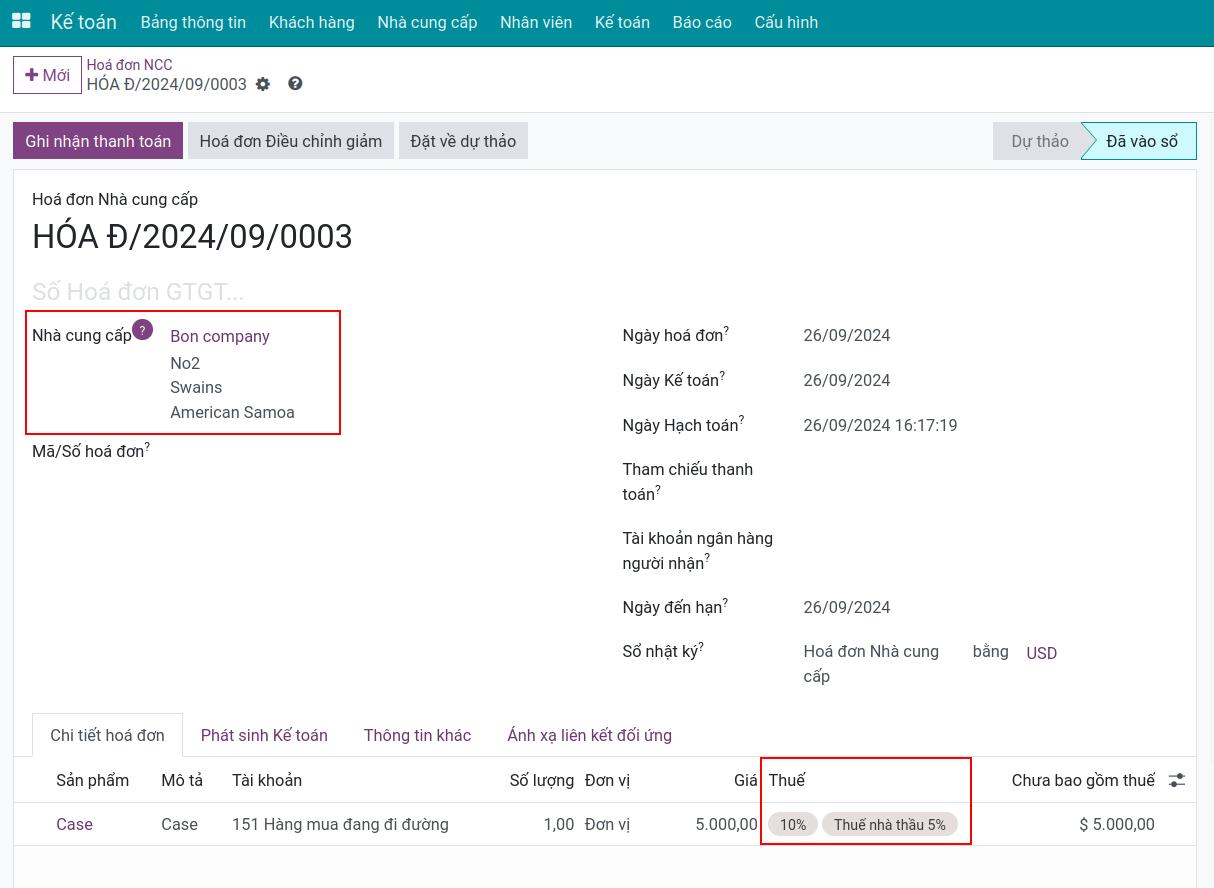Viewport: 1214px width, 888px height.
Task: Open the USD currency link
Action: point(1041,653)
